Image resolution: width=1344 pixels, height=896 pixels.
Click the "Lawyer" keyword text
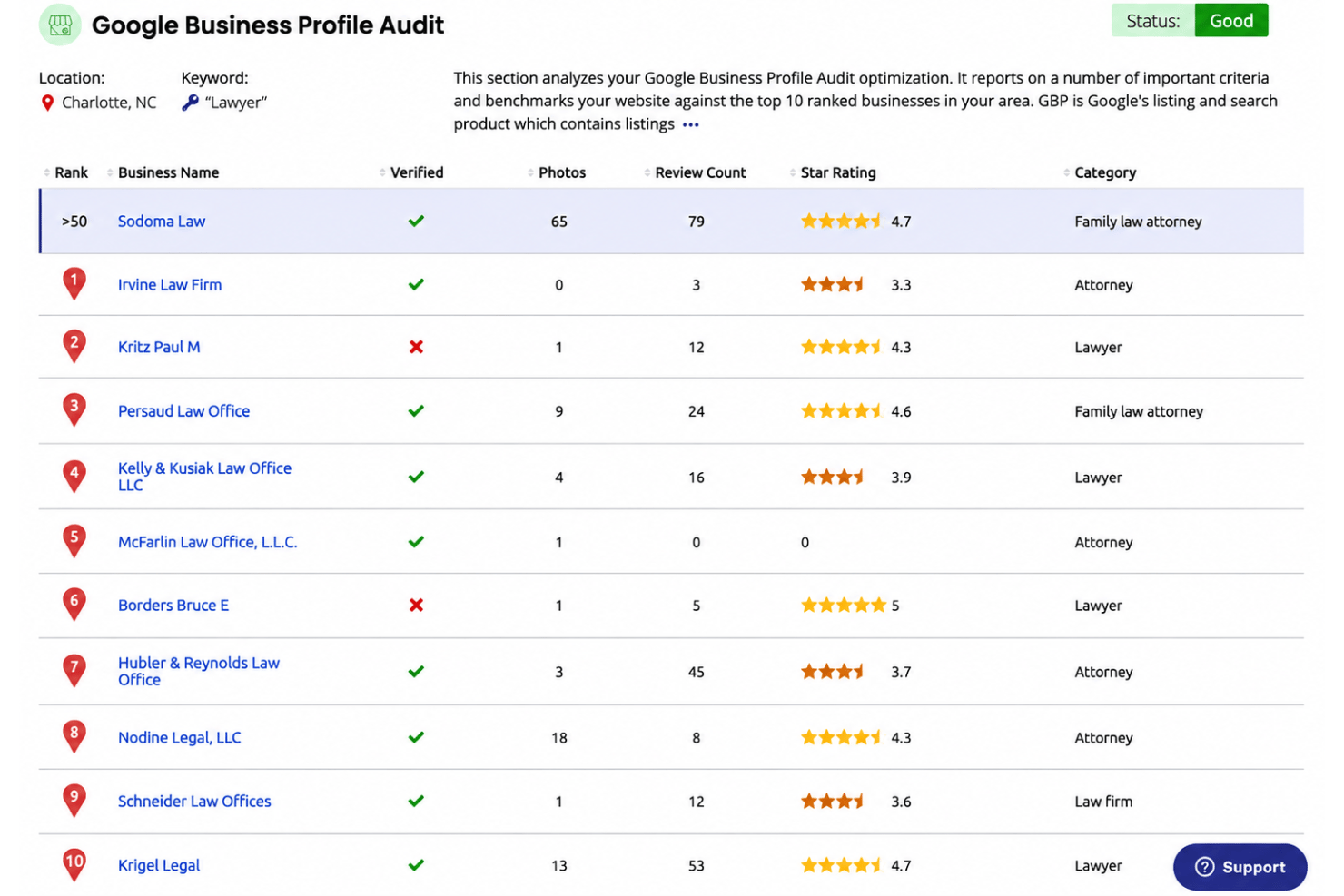pos(236,103)
